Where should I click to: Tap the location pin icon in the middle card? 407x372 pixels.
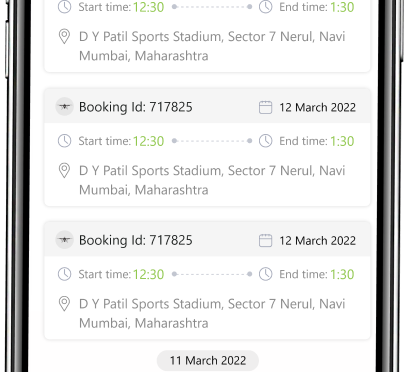tap(64, 171)
